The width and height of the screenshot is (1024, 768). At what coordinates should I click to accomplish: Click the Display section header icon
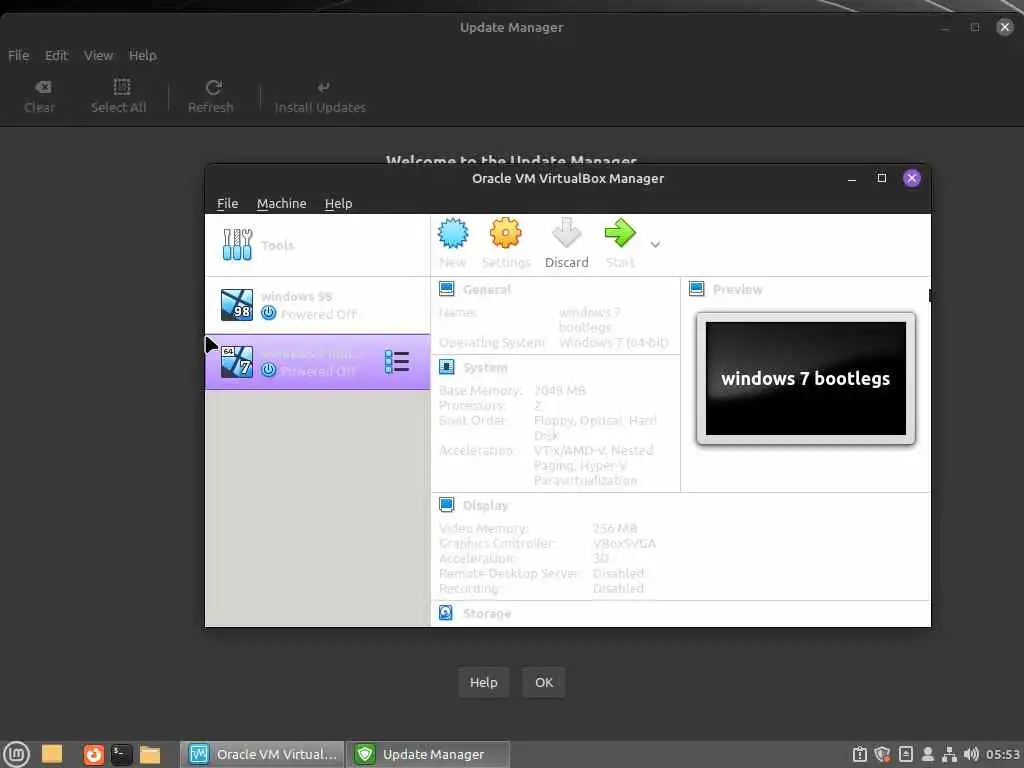point(447,505)
